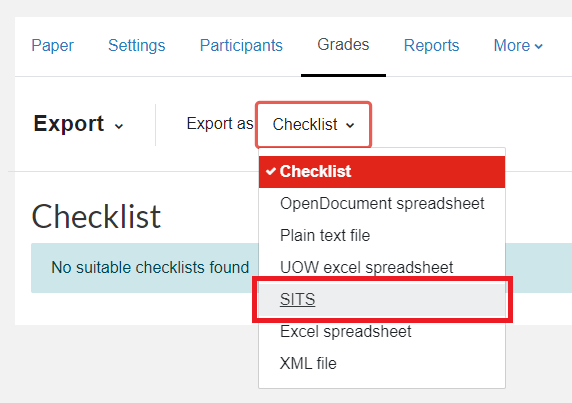The image size is (572, 403).
Task: Click the chevron beside Export heading
Action: click(x=119, y=126)
